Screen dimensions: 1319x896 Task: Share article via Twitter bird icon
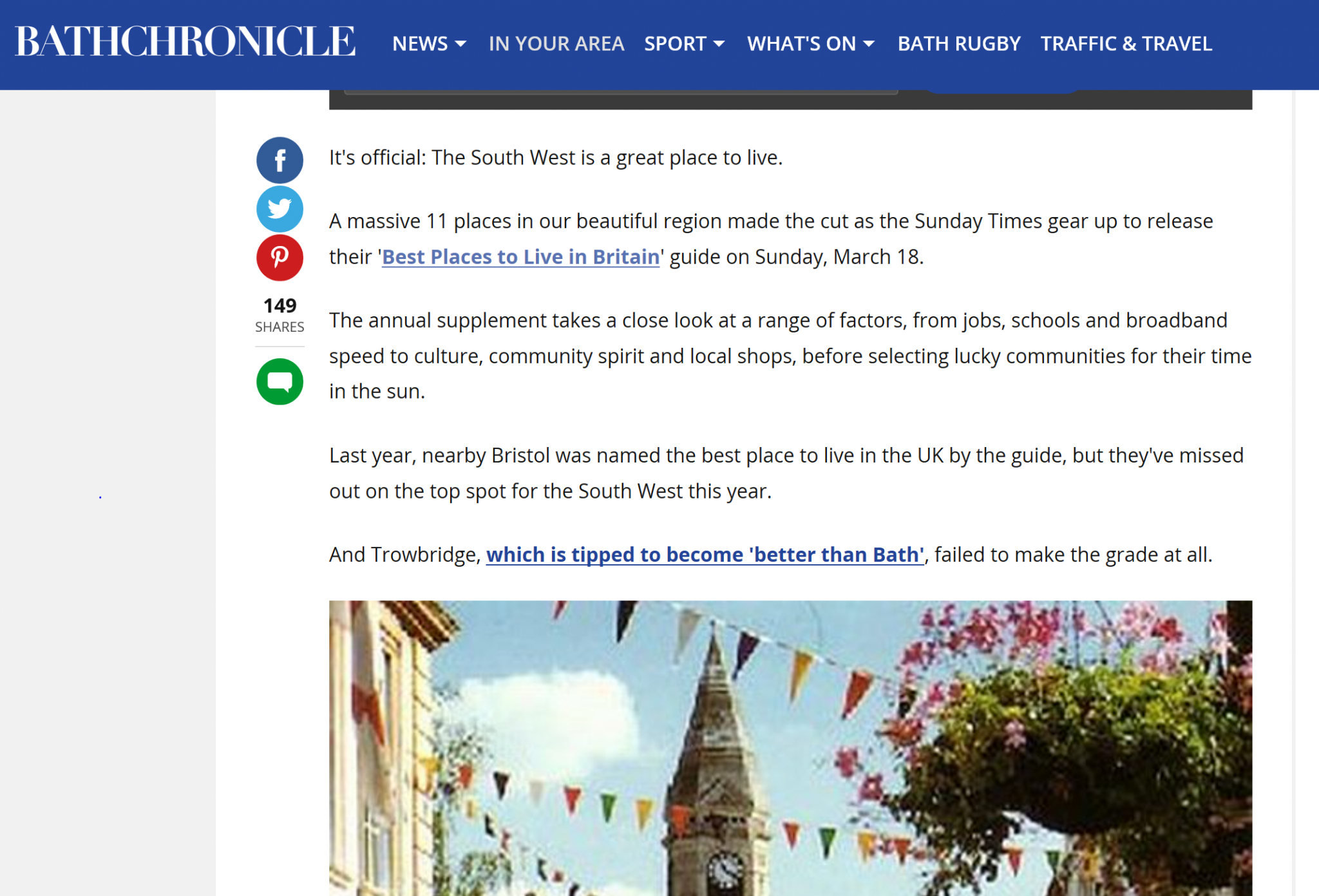280,209
